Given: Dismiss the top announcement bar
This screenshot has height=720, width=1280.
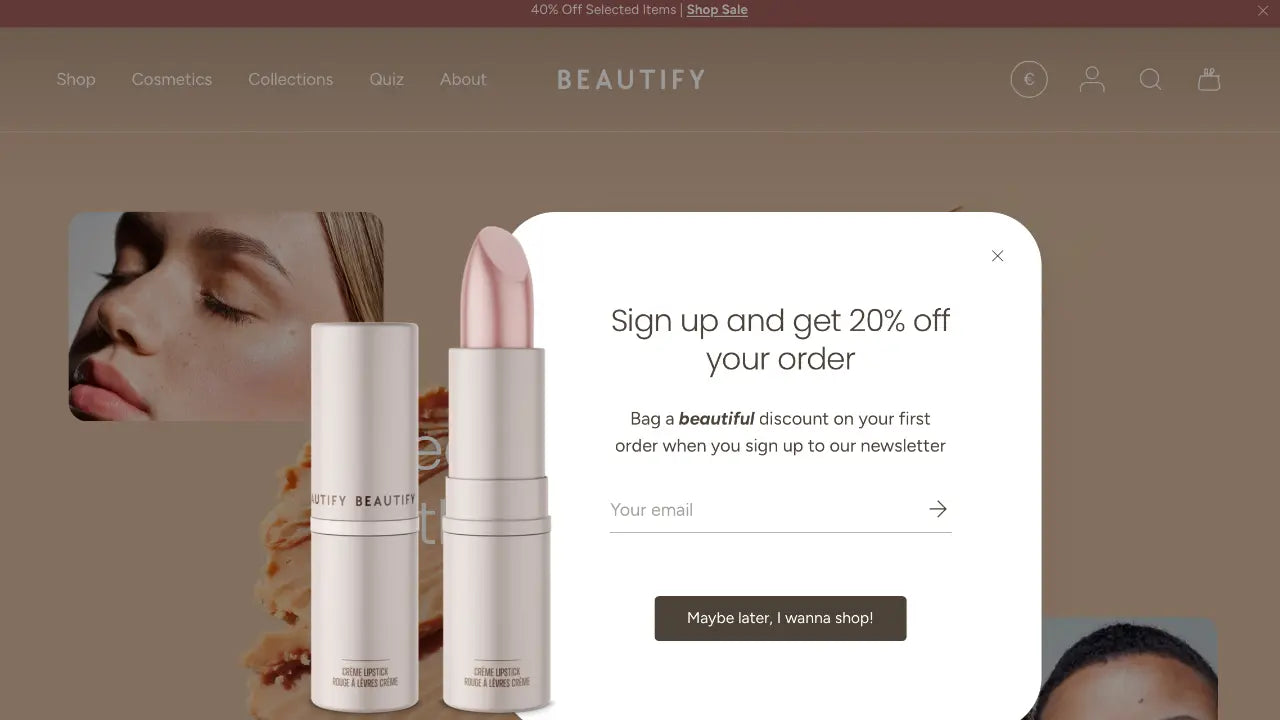Looking at the screenshot, I should pyautogui.click(x=1262, y=11).
